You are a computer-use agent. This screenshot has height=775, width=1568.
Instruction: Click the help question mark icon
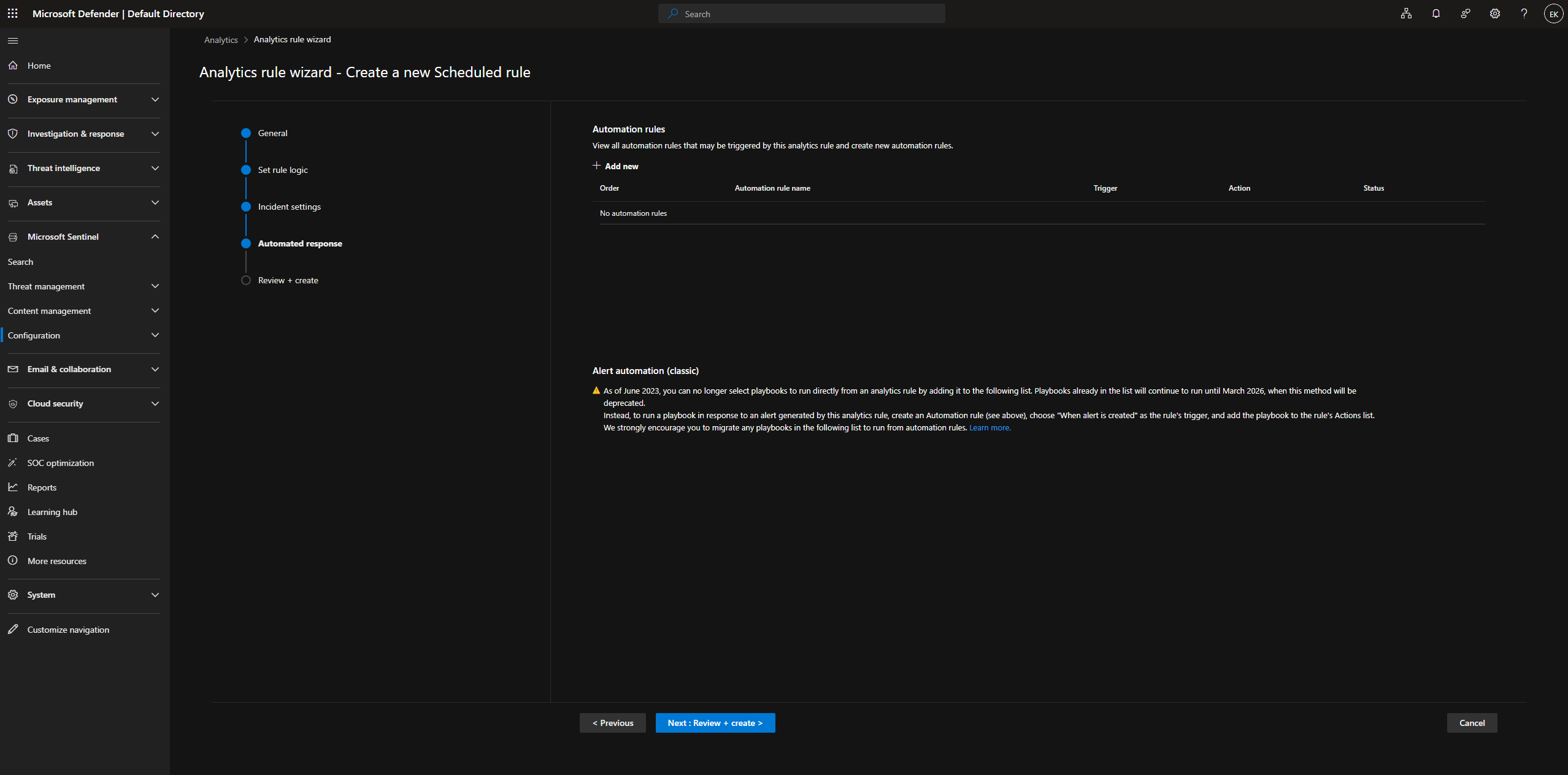[1524, 13]
